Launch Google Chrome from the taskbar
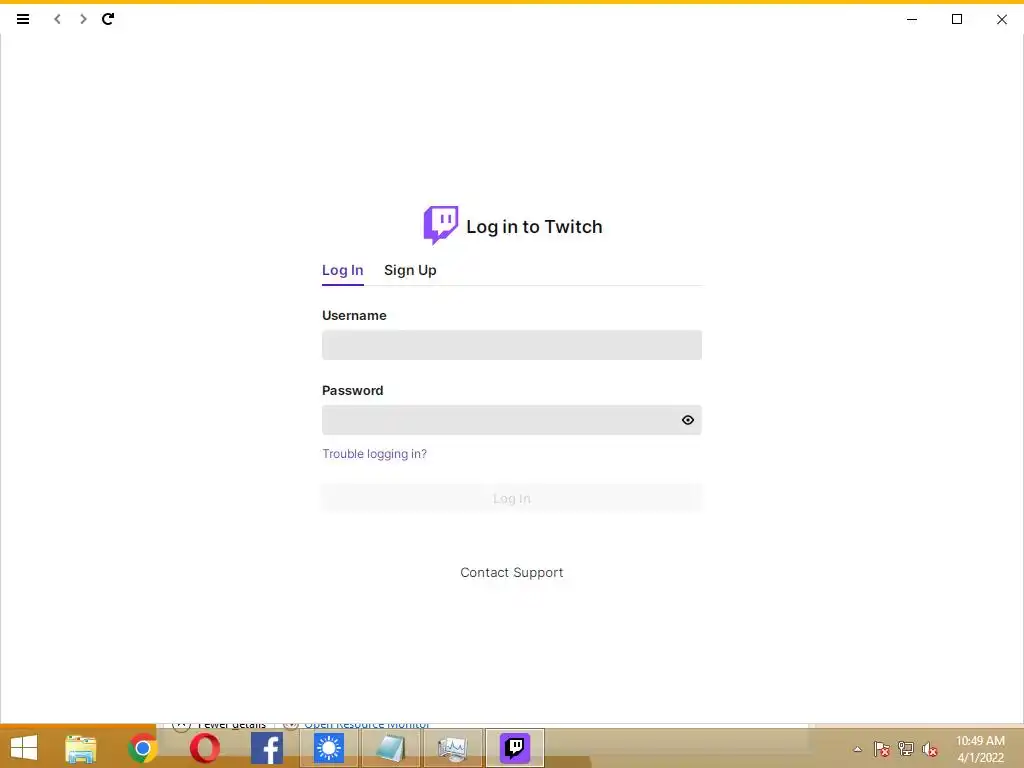Viewport: 1024px width, 768px height. click(142, 748)
